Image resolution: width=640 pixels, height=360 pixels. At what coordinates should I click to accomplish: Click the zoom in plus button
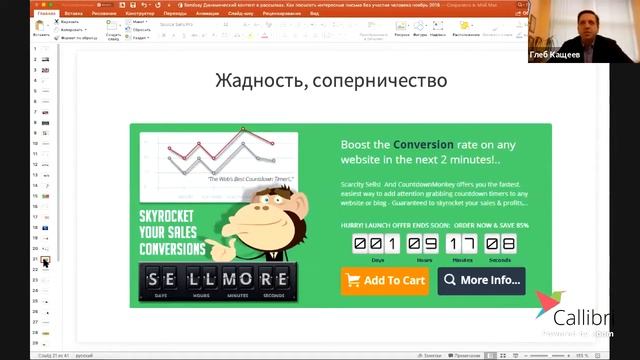[x=569, y=356]
